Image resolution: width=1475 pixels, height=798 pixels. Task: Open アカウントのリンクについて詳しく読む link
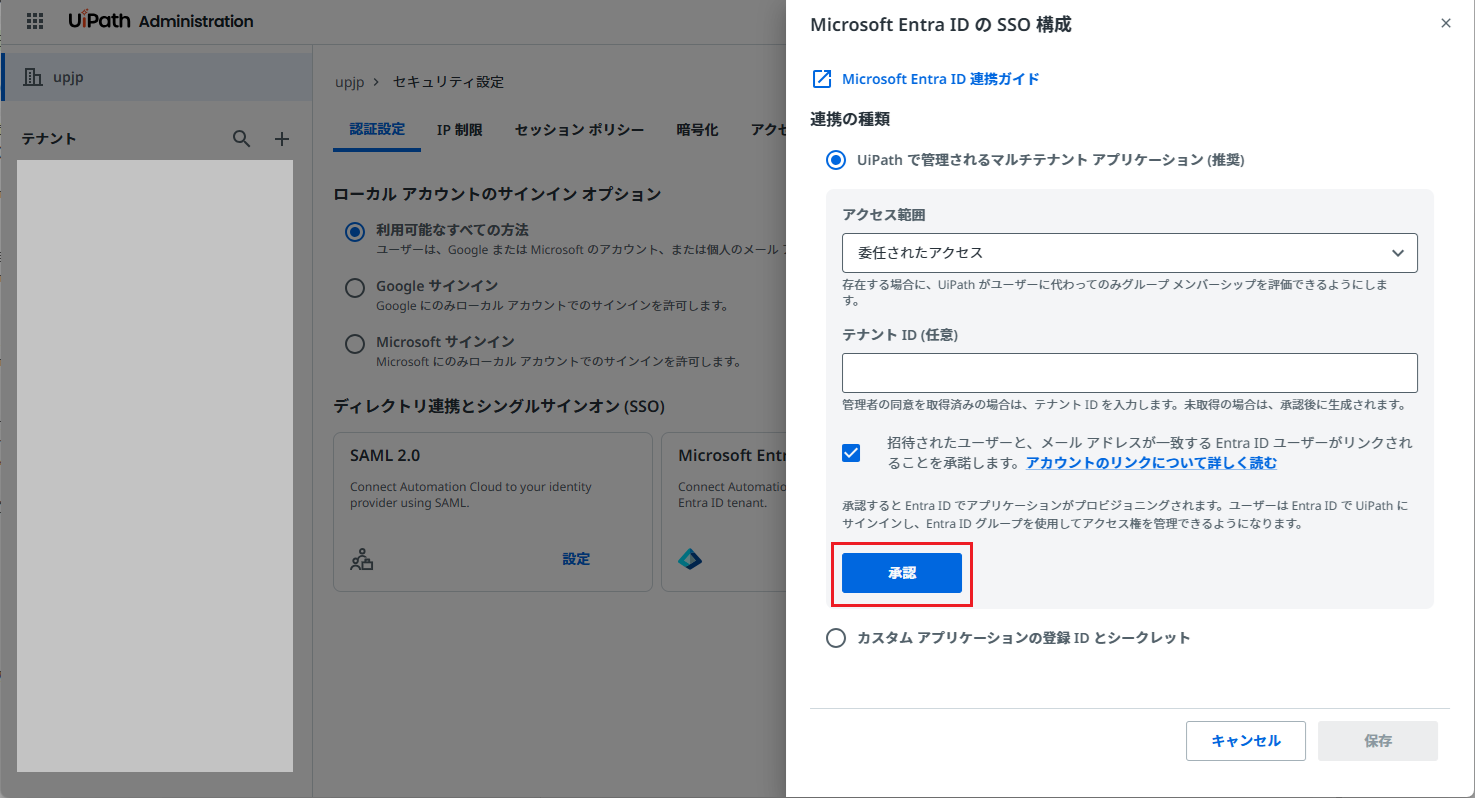pos(1151,463)
